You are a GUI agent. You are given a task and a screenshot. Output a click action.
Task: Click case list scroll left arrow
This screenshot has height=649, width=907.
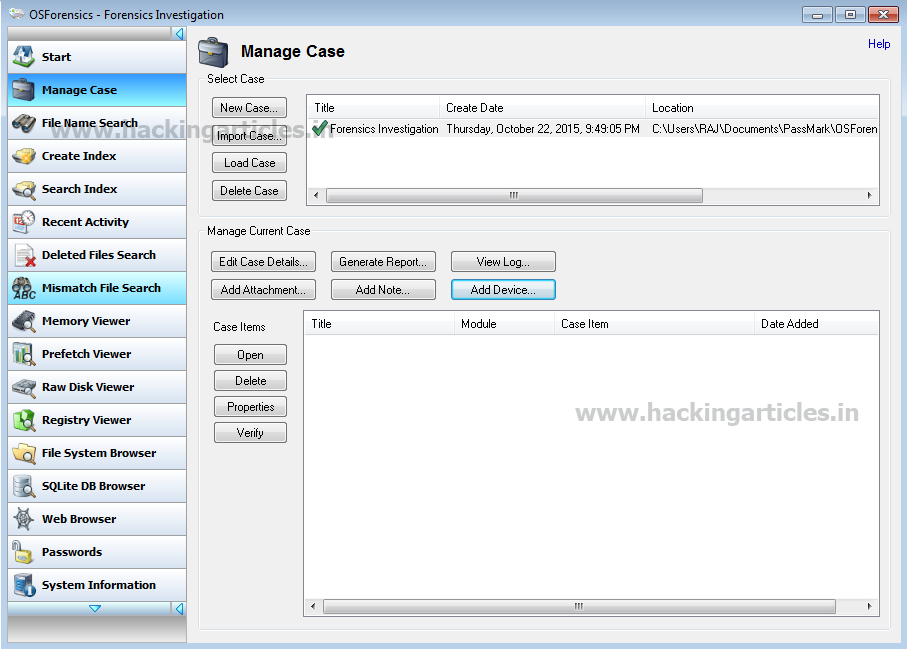pos(316,196)
